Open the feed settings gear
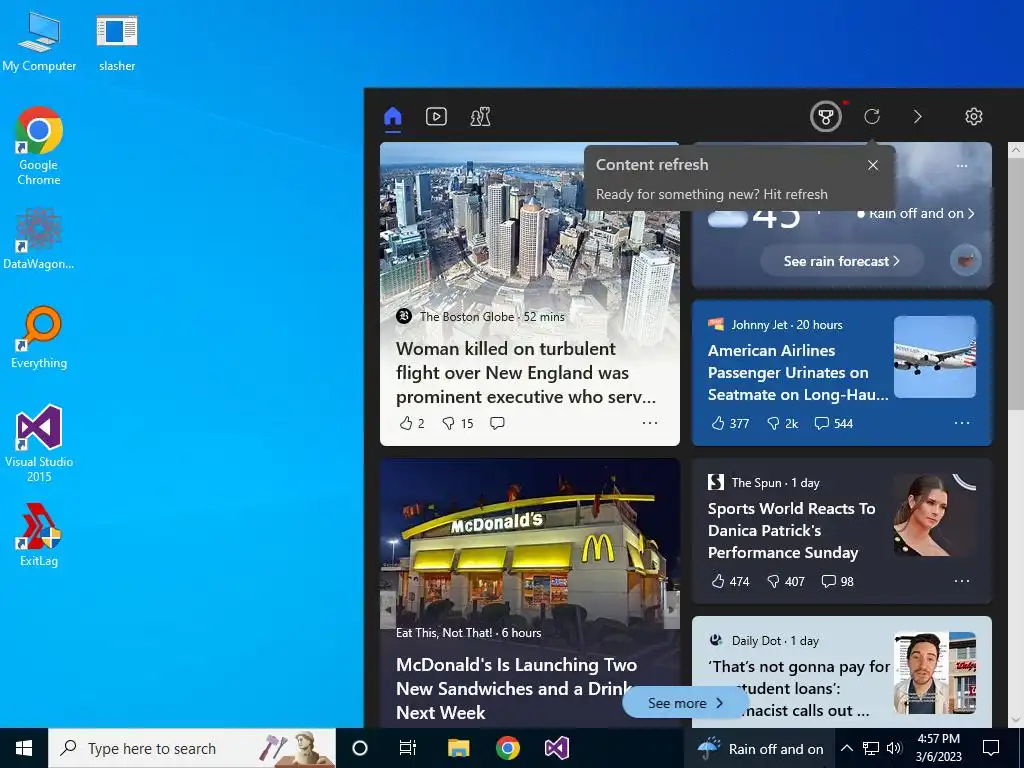 tap(974, 116)
